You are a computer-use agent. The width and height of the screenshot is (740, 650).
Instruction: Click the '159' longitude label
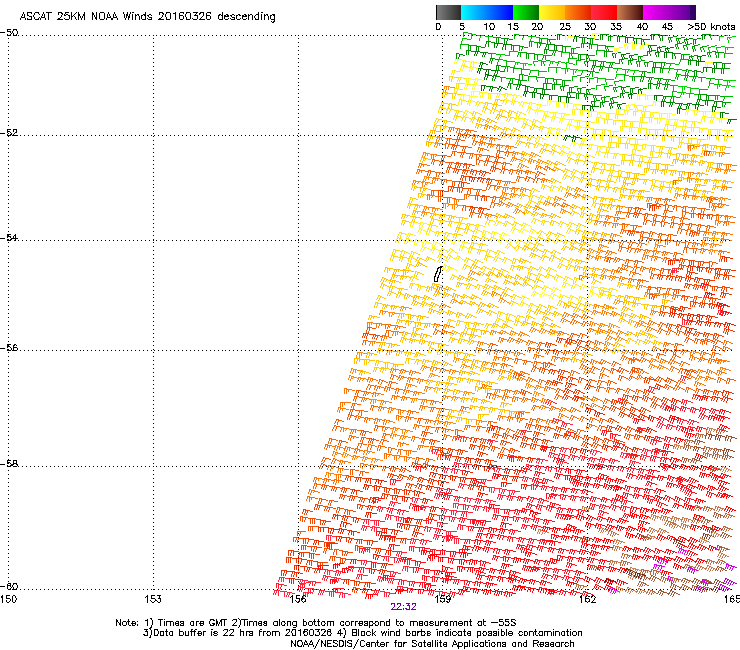(443, 599)
